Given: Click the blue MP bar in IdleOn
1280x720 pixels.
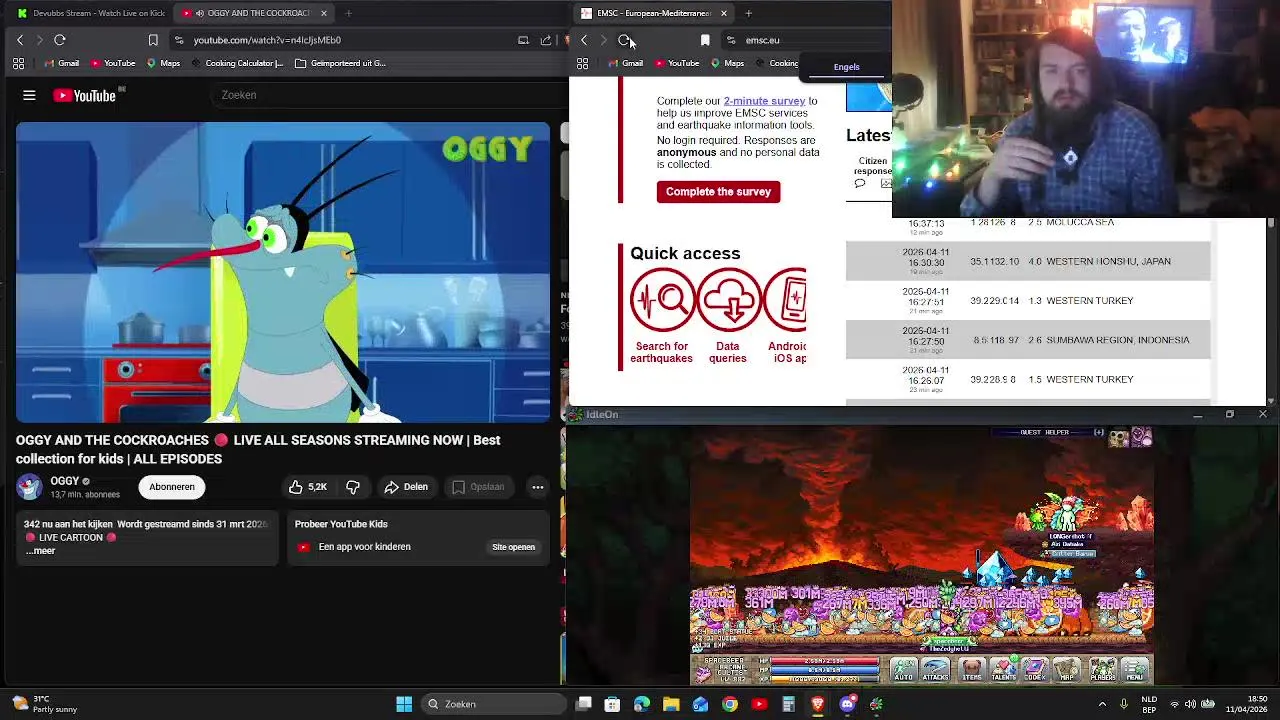Looking at the screenshot, I should [824, 670].
